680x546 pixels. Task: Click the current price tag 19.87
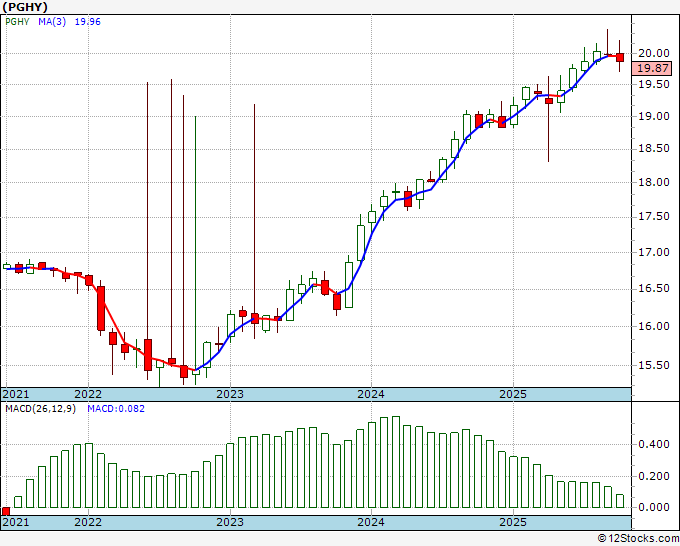click(x=653, y=68)
